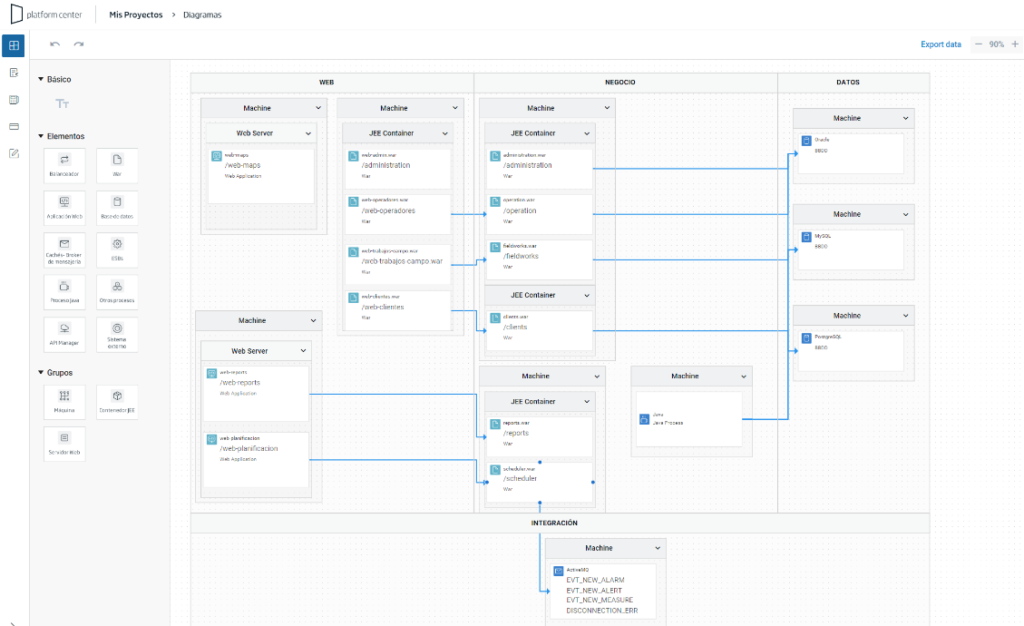Select the Sistema externo element
This screenshot has height=626, width=1024.
pyautogui.click(x=117, y=334)
